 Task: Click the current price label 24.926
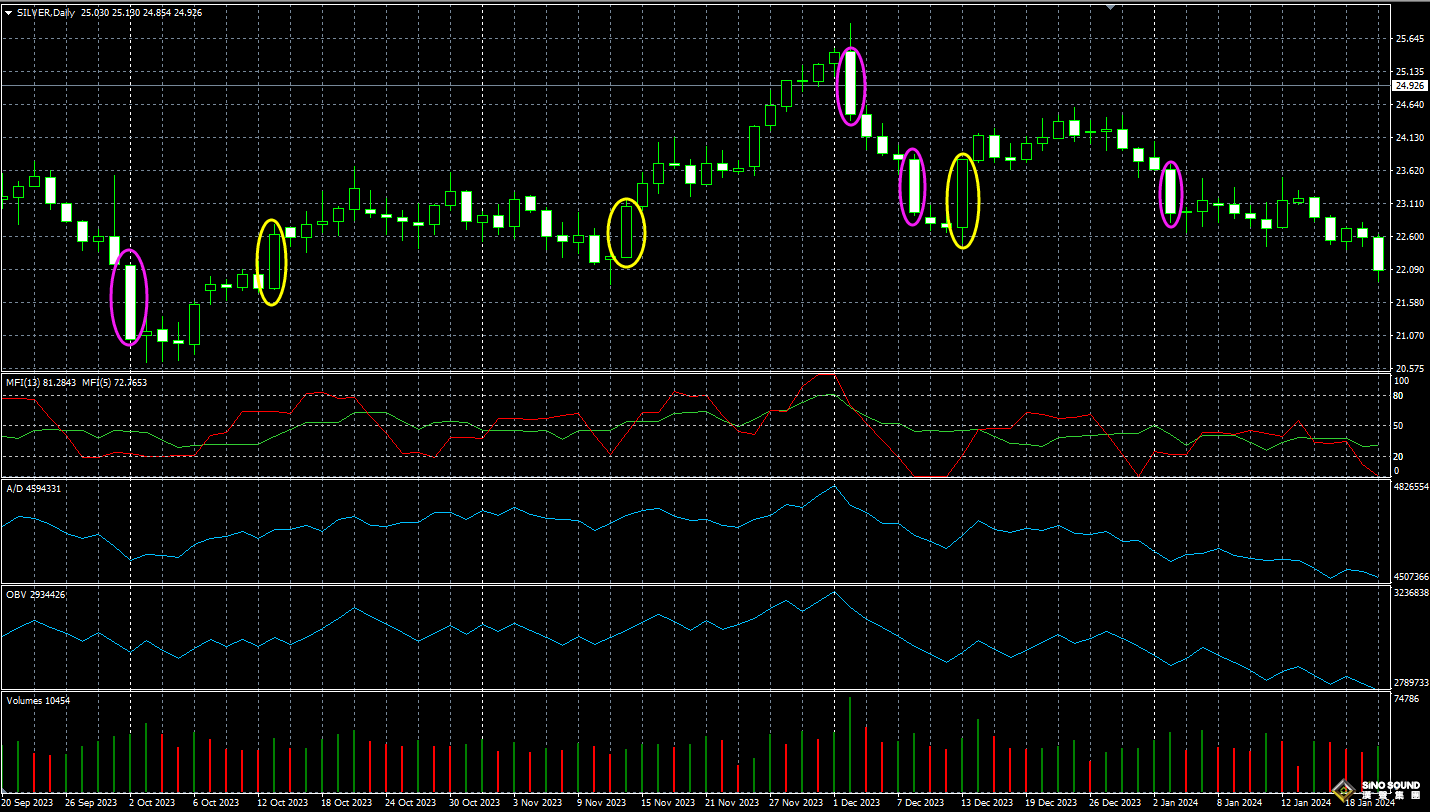1408,86
